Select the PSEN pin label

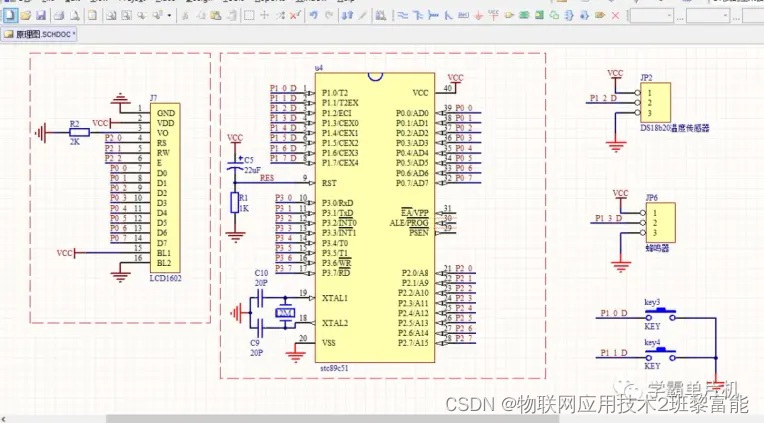click(419, 233)
